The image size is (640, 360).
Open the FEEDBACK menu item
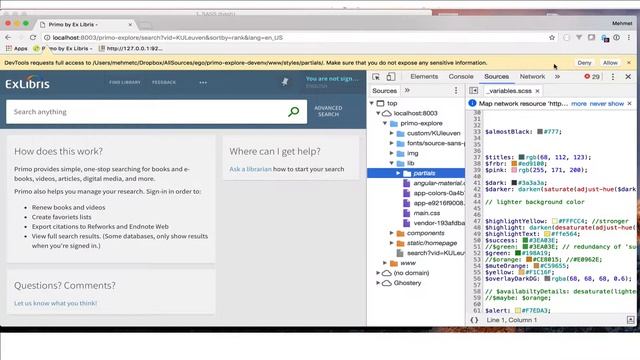[164, 82]
